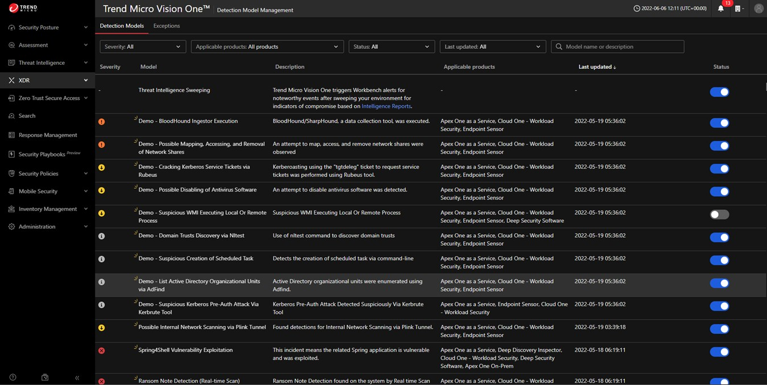The height and width of the screenshot is (385, 767).
Task: Expand the Security Posture menu chevron
Action: tap(86, 27)
